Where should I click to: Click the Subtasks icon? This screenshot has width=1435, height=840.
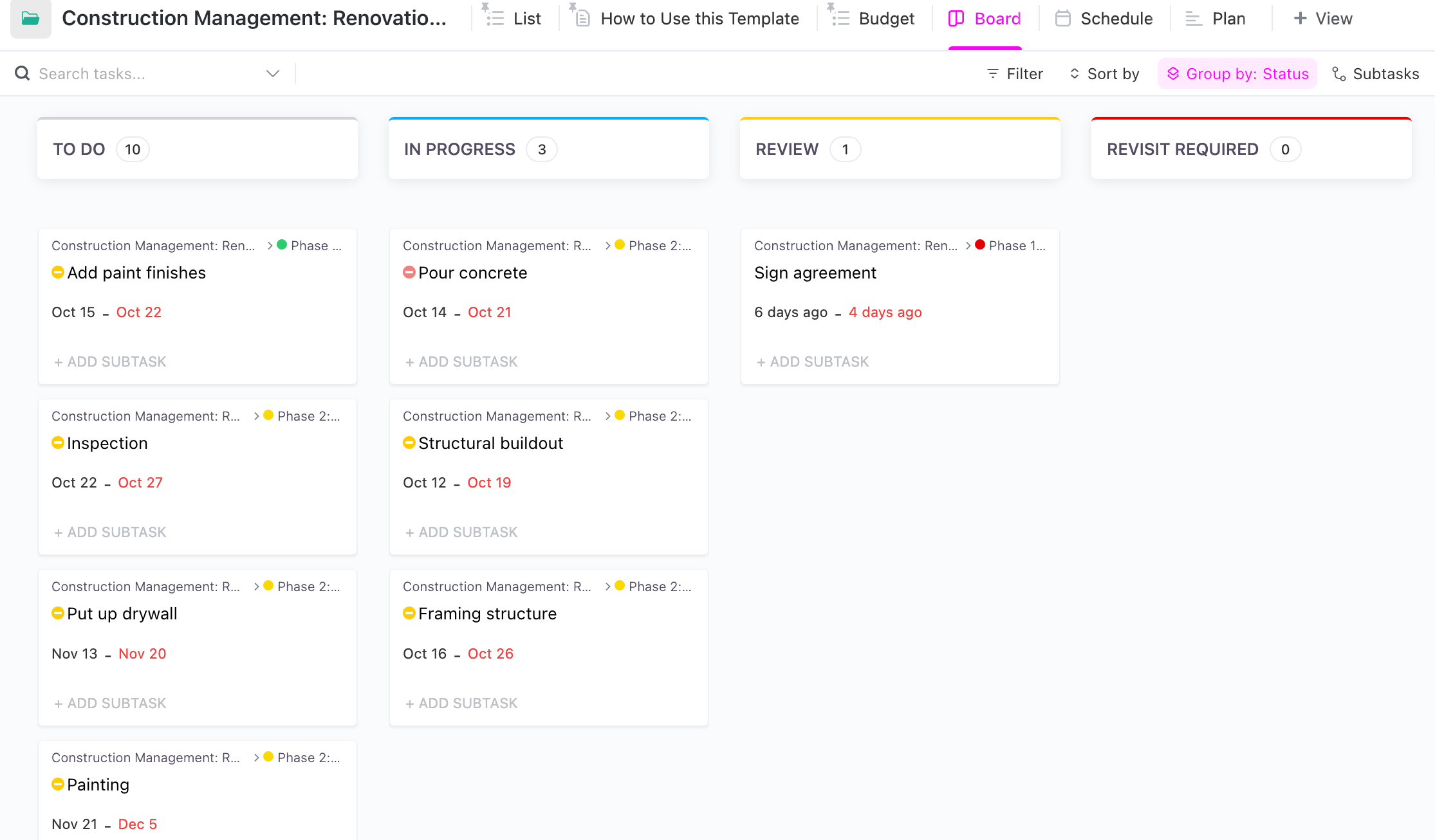(1340, 73)
